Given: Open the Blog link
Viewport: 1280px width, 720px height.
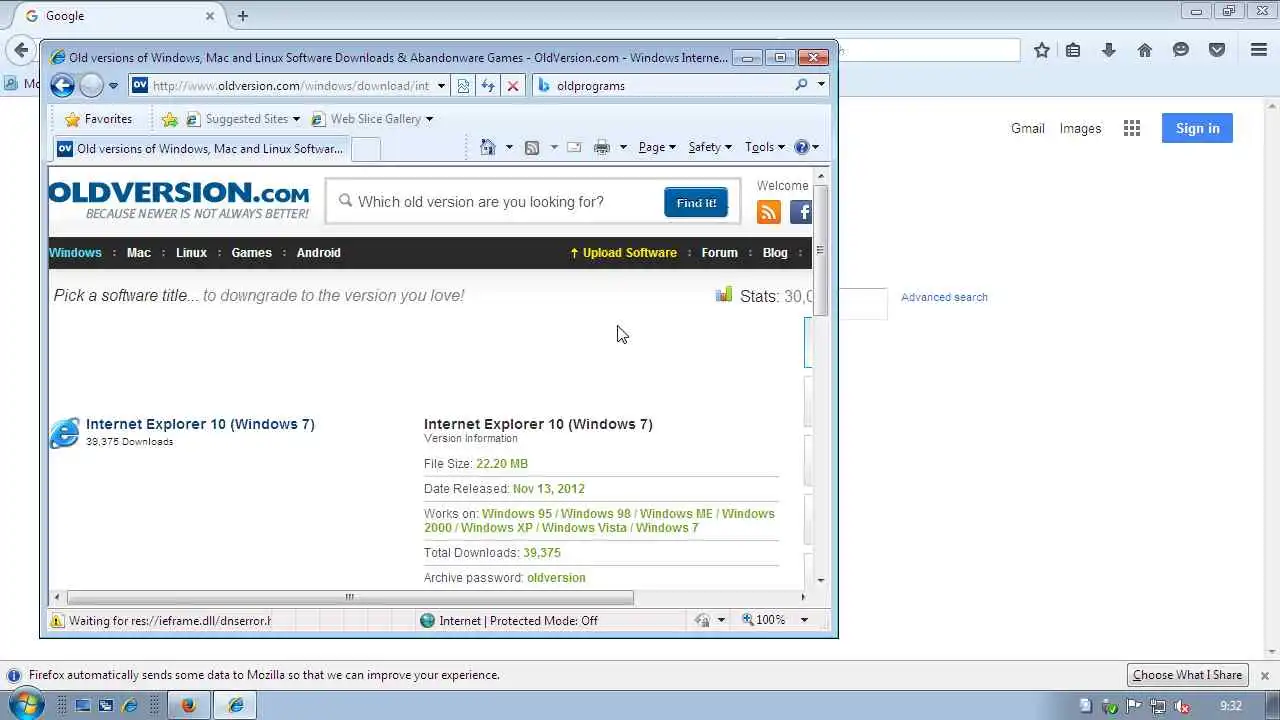Looking at the screenshot, I should 775,253.
